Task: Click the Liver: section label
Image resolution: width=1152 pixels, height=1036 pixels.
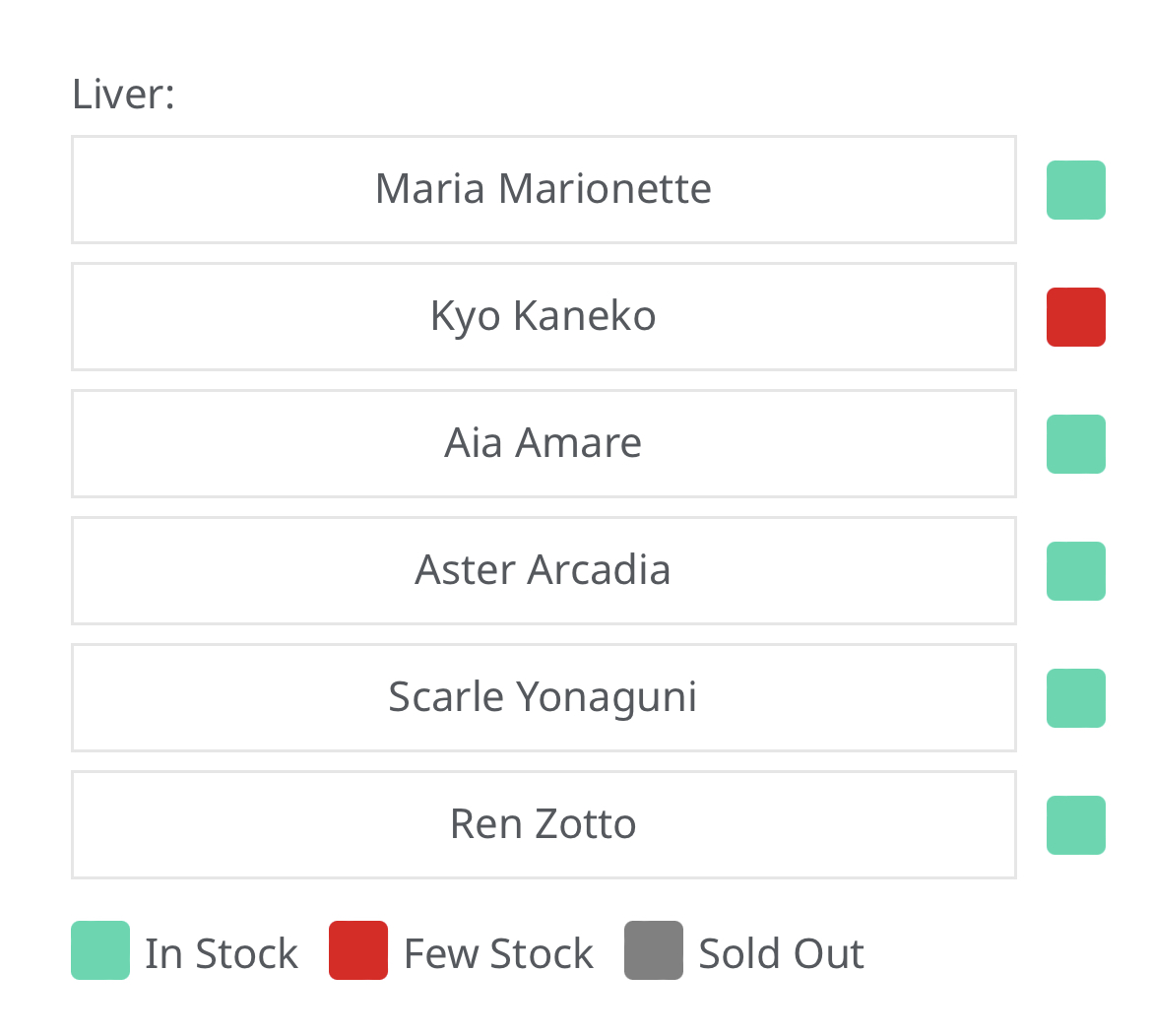Action: pos(123,95)
